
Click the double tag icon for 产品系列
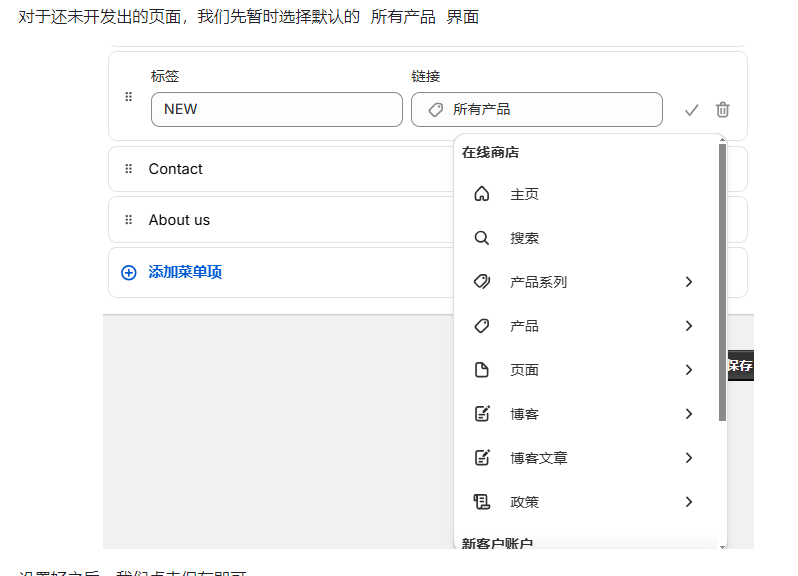coord(481,281)
